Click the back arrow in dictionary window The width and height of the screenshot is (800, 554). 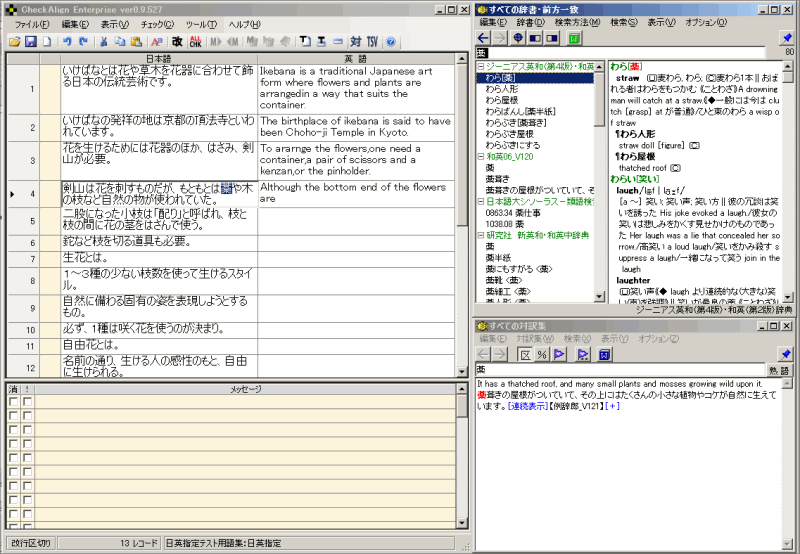tap(484, 38)
